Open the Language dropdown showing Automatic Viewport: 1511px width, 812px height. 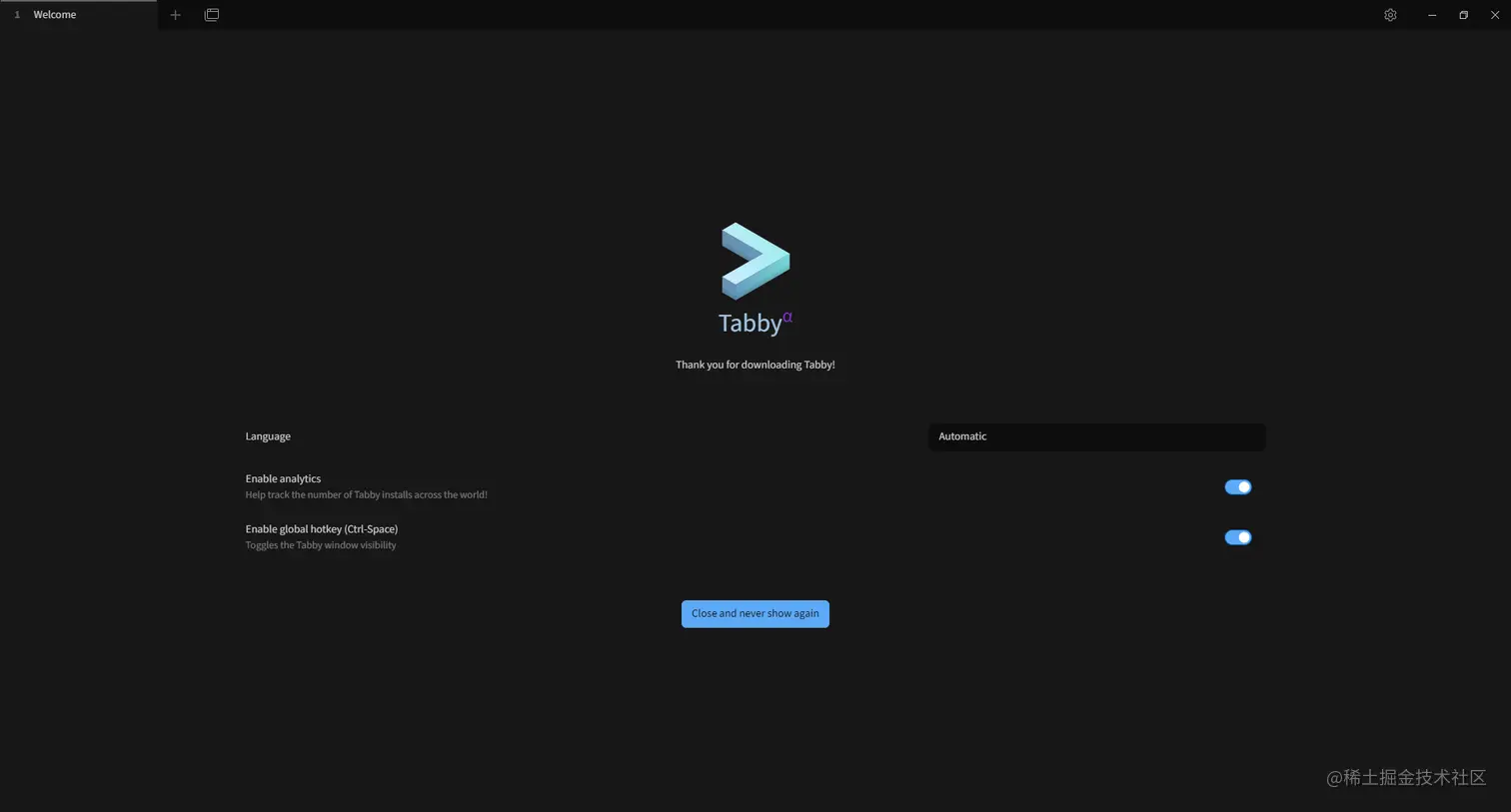tap(1095, 436)
